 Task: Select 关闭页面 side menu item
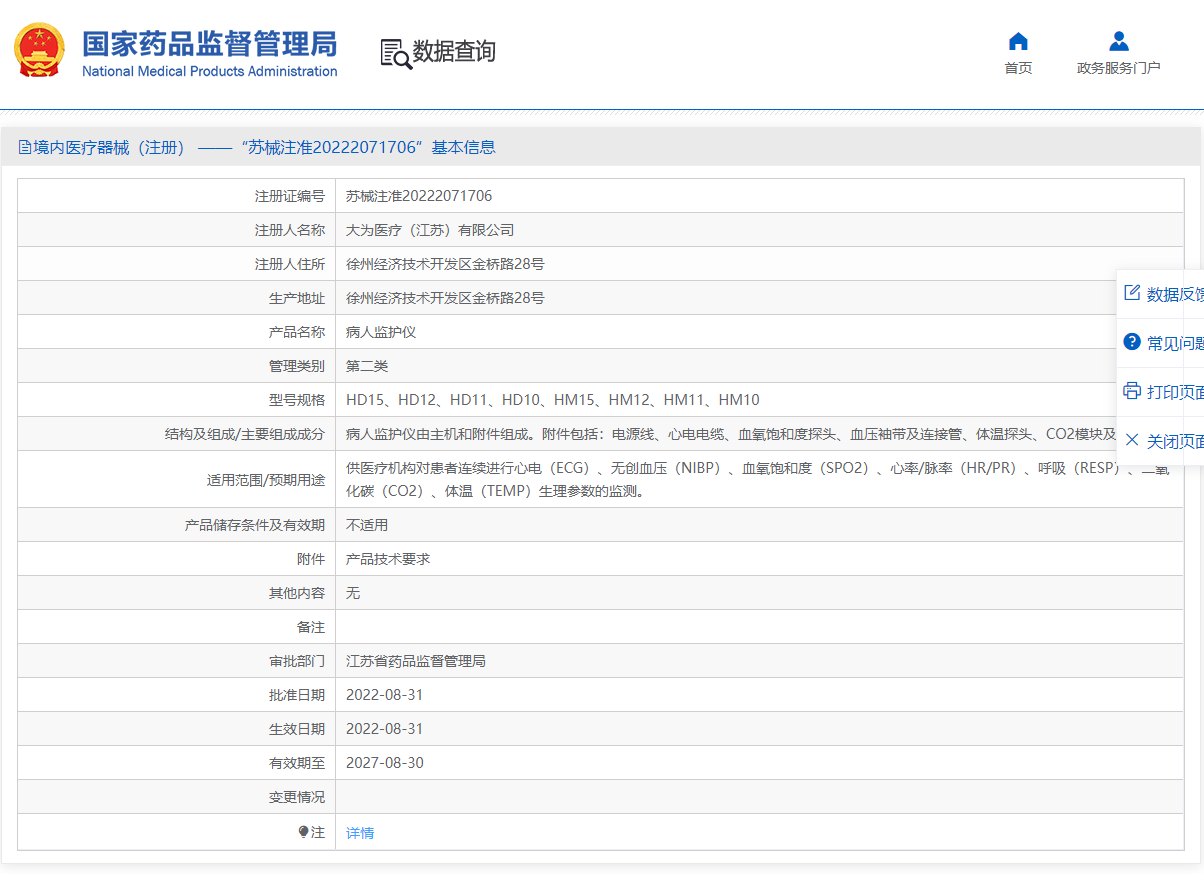tap(1161, 441)
